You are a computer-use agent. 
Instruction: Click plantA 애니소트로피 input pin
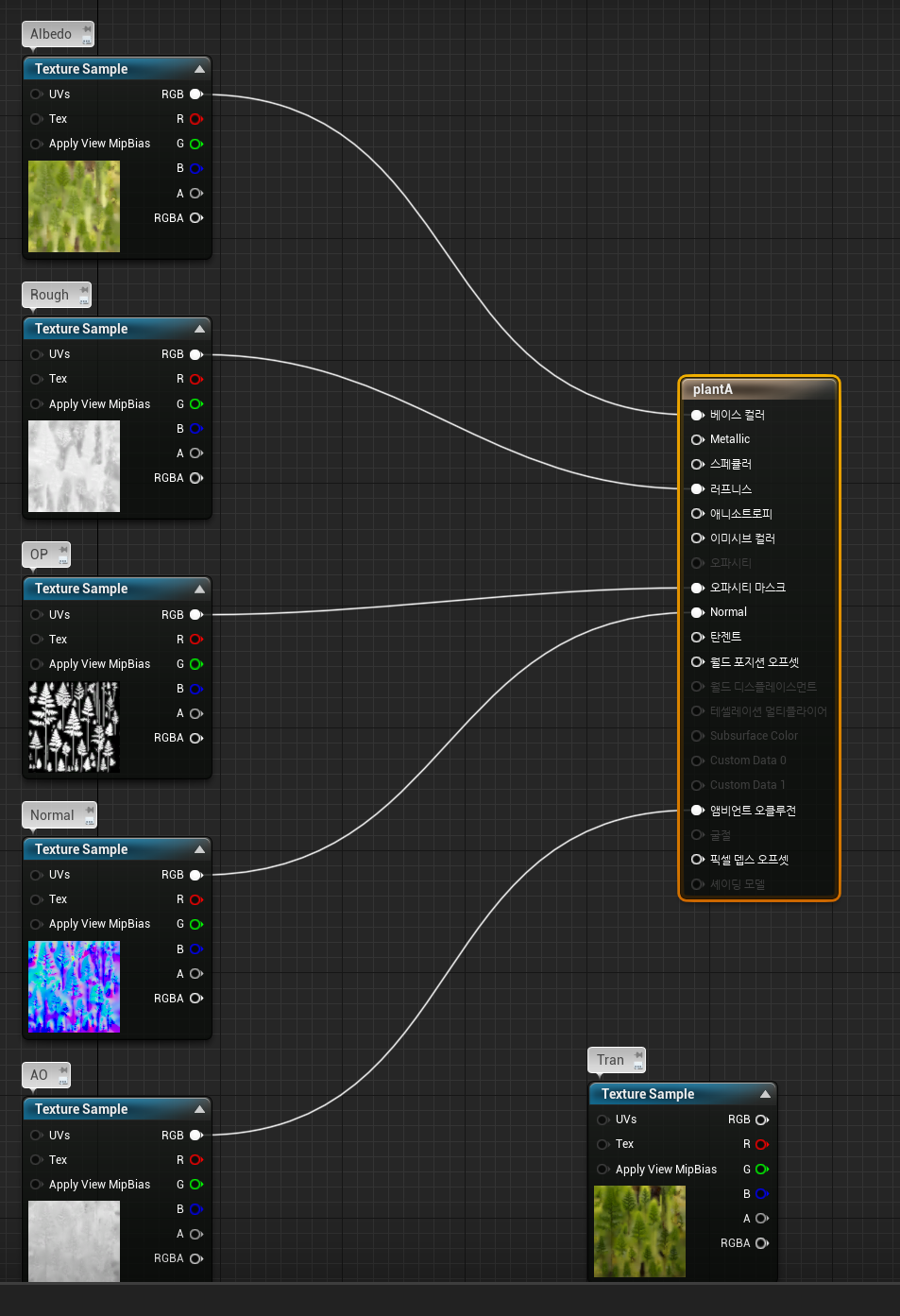698,514
